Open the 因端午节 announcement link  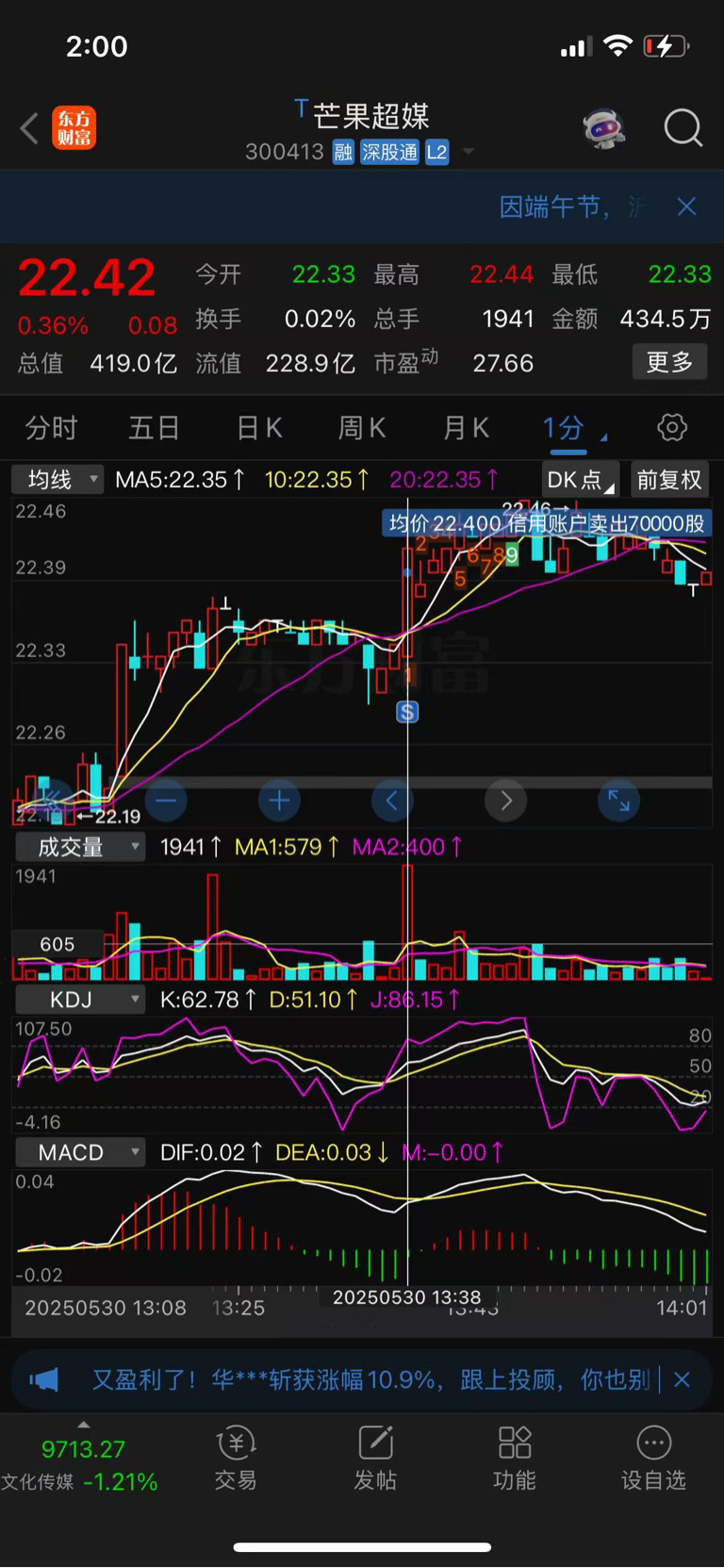(573, 206)
